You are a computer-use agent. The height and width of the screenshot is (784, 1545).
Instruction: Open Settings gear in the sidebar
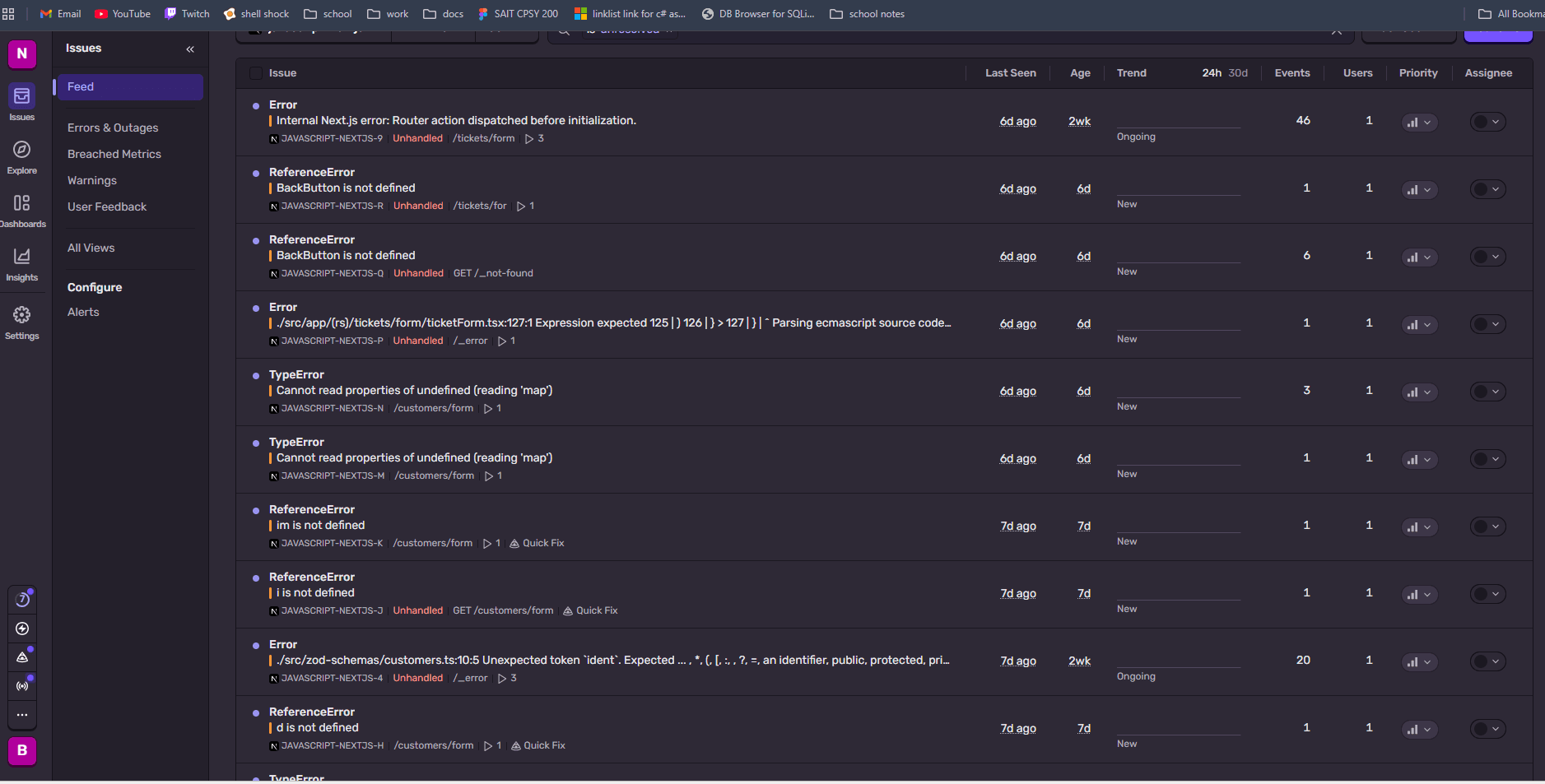pyautogui.click(x=22, y=322)
